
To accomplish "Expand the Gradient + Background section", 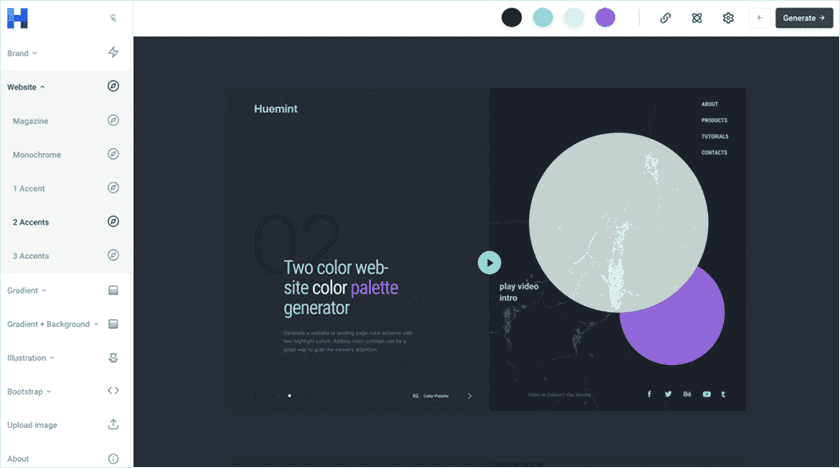I will [52, 324].
